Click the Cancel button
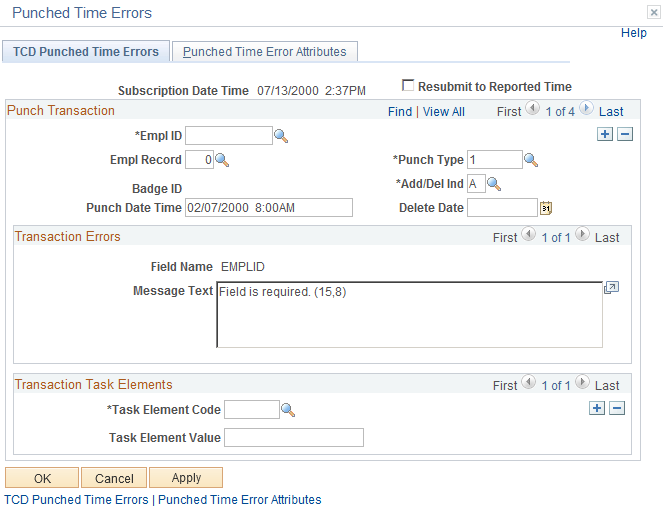 pos(114,478)
